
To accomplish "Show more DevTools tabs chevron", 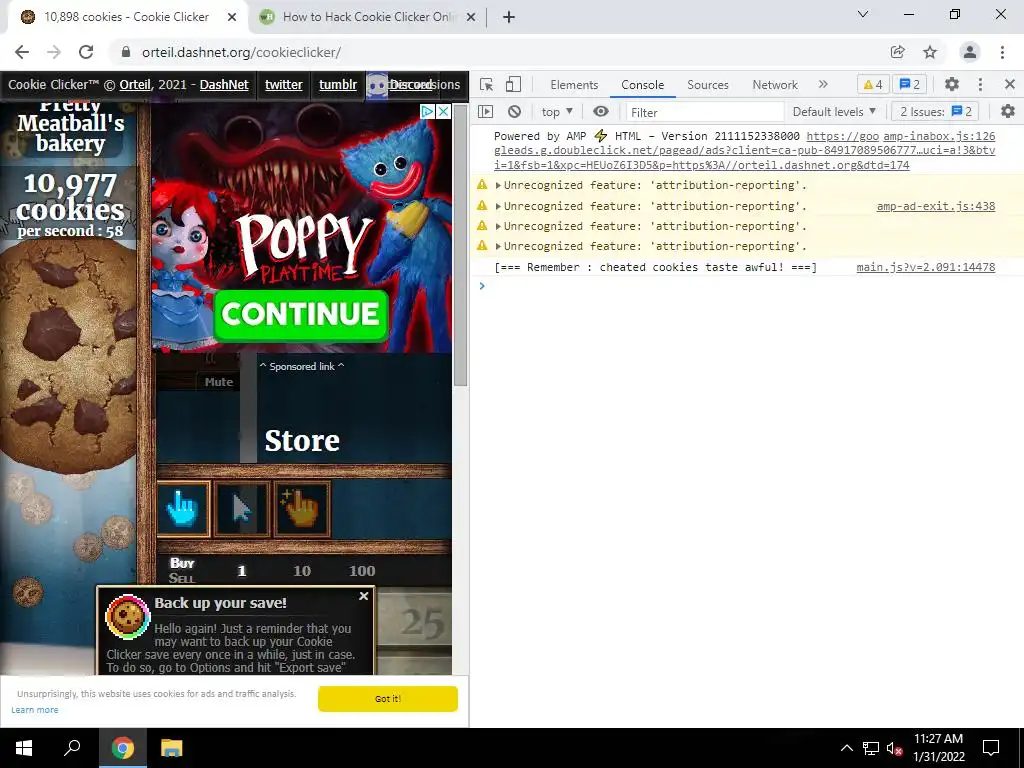I will tap(823, 84).
